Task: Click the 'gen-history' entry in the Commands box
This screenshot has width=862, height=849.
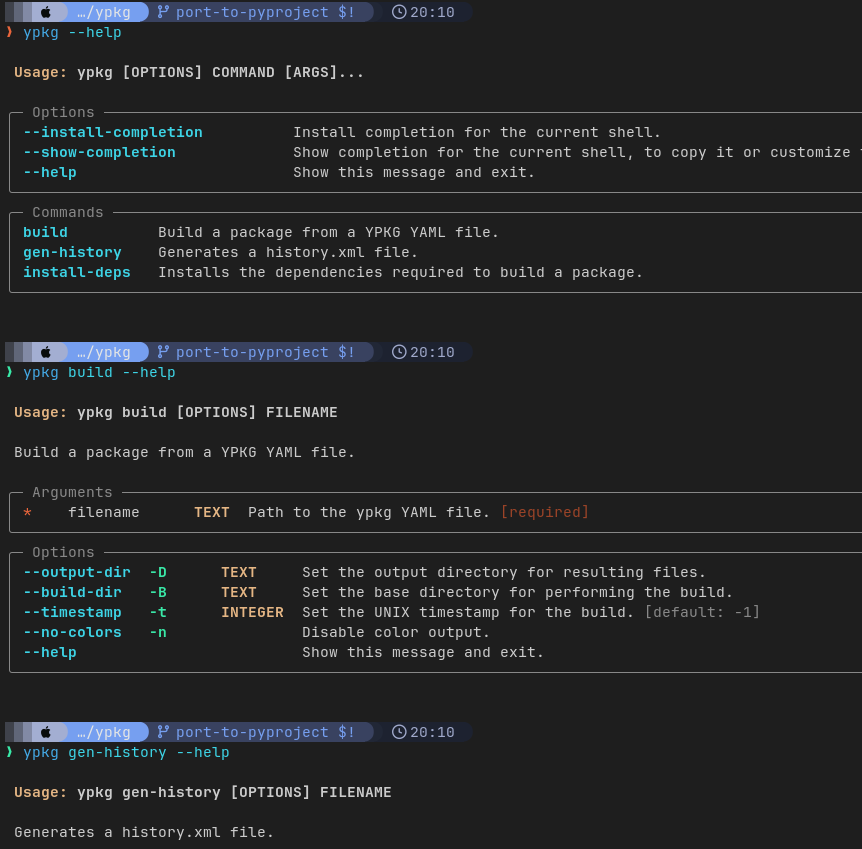Action: [x=72, y=253]
